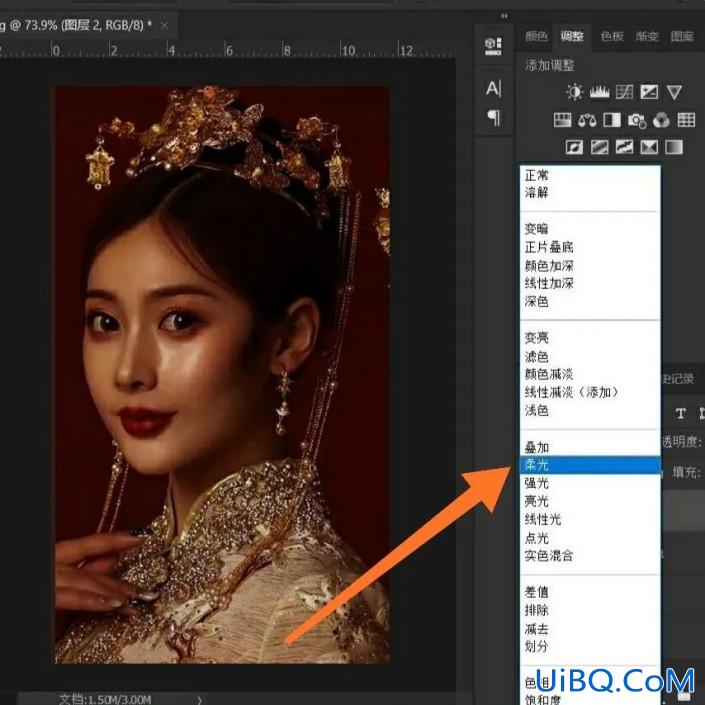Click status bar text 文档:1.50M/3.00M
The width and height of the screenshot is (705, 705).
point(104,700)
